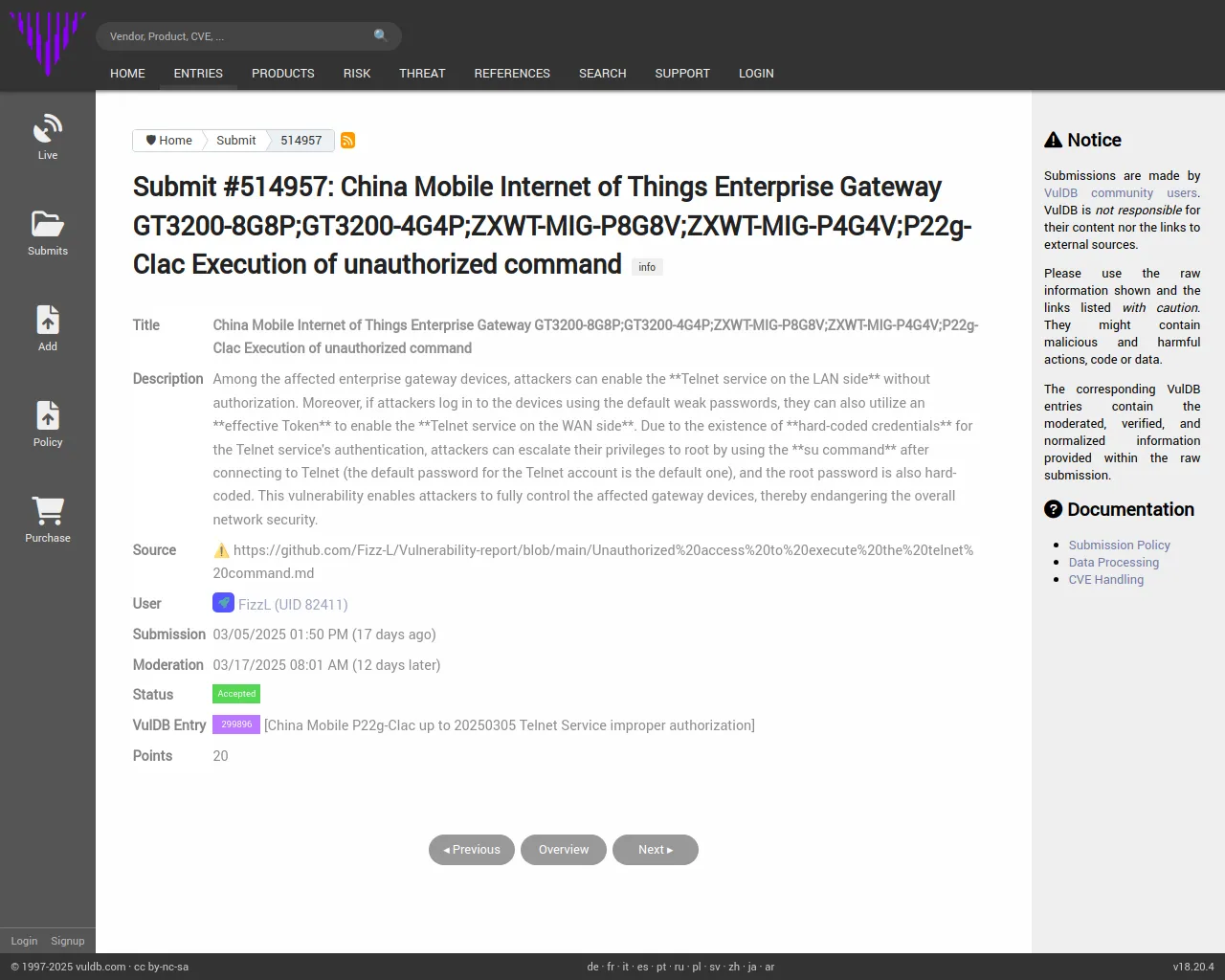Switch language to ar
Viewport: 1225px width, 980px height.
769,967
